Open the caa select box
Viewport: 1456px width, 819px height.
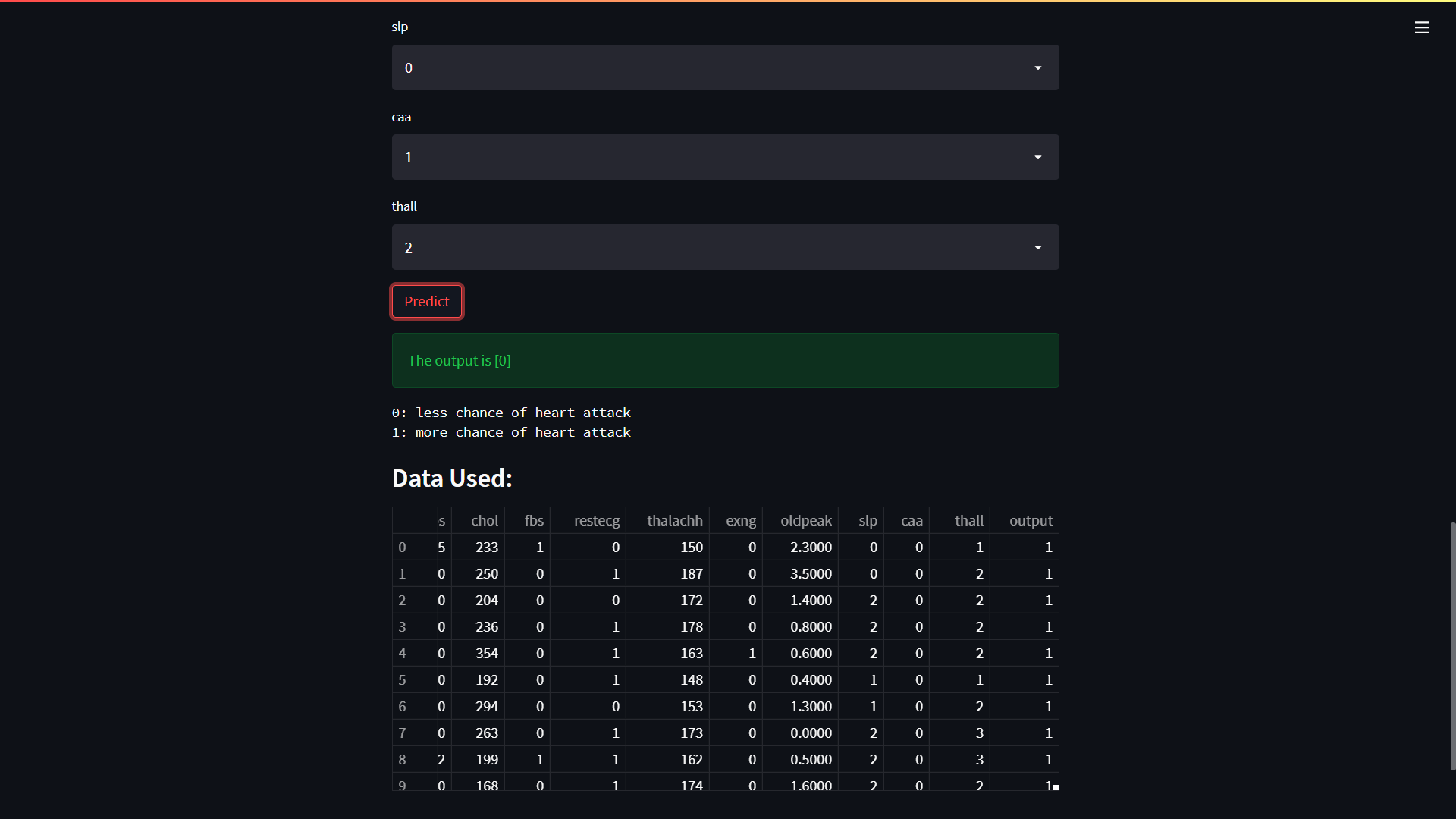[713, 158]
